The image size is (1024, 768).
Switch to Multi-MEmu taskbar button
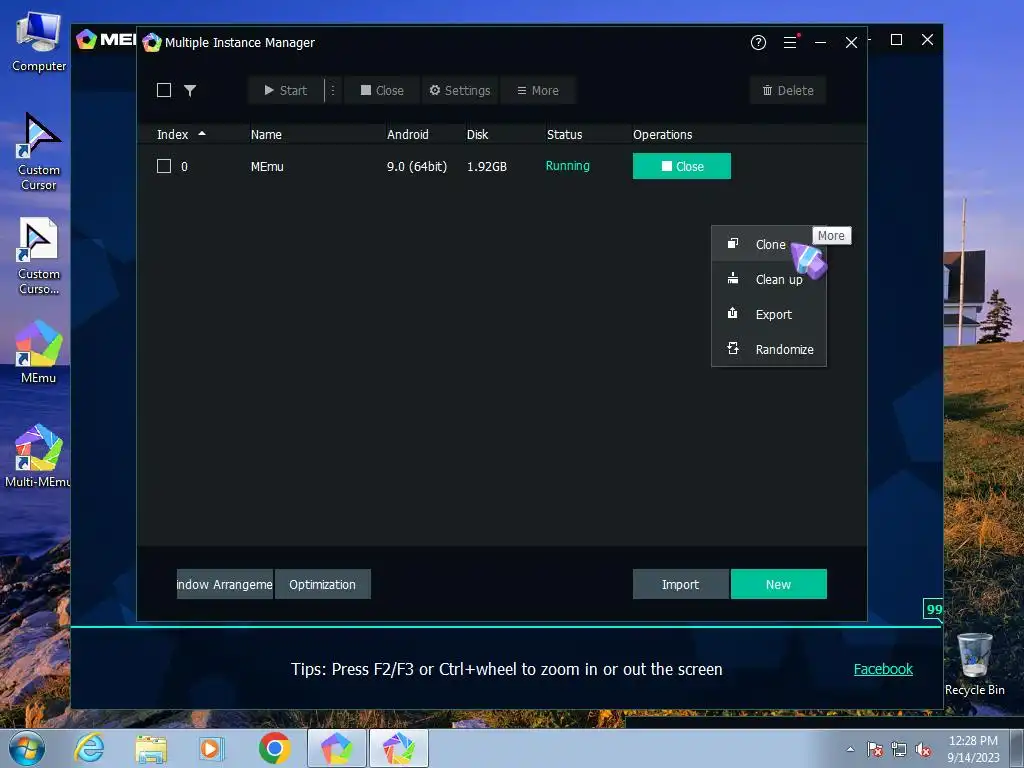tap(399, 748)
